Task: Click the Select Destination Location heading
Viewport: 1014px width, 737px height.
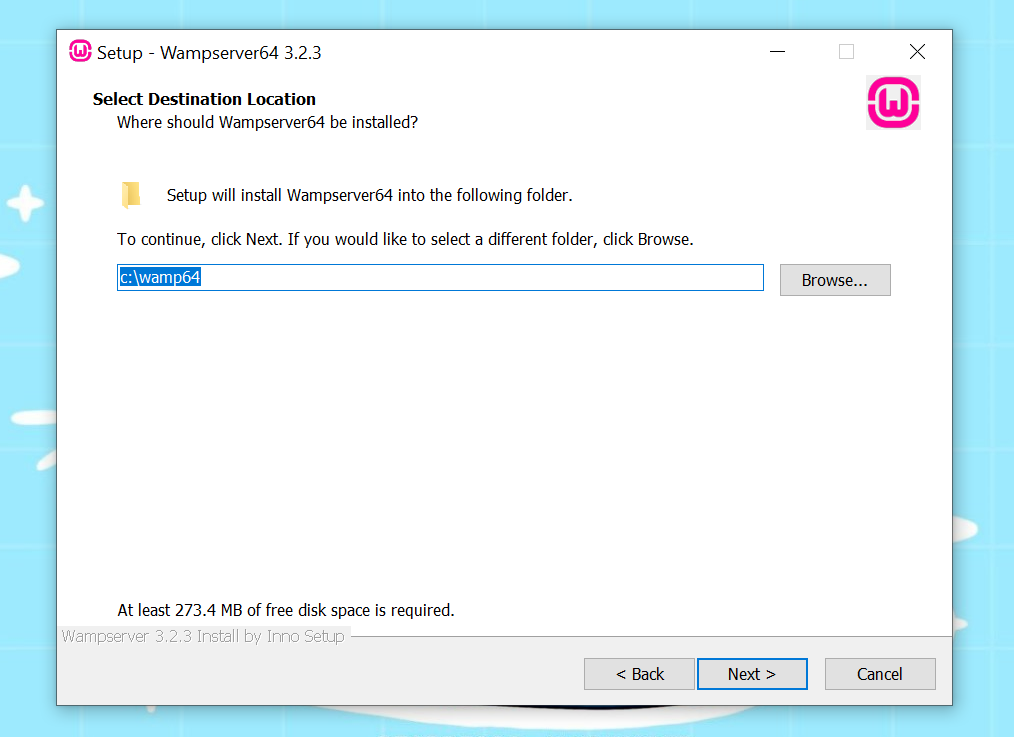Action: pyautogui.click(x=204, y=99)
